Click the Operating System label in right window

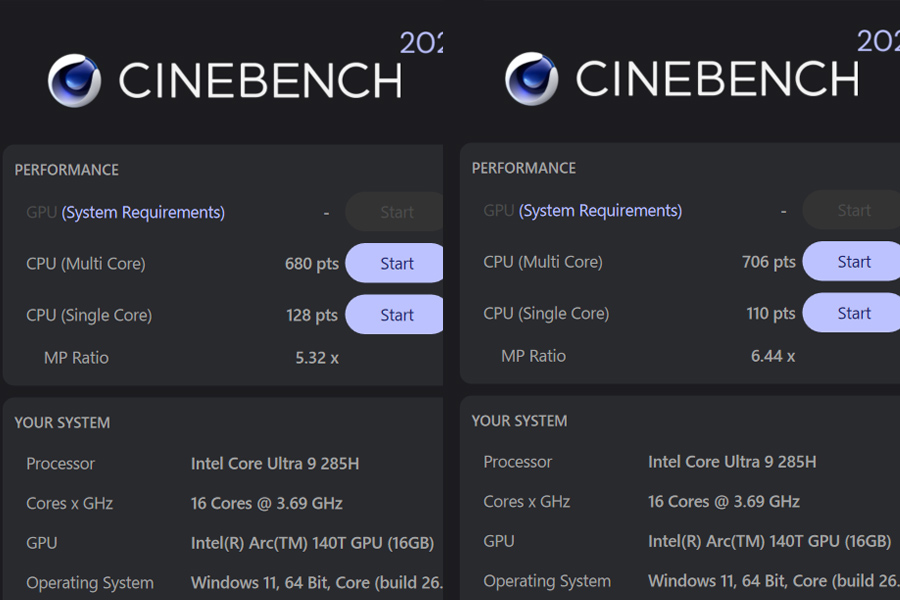(x=547, y=581)
